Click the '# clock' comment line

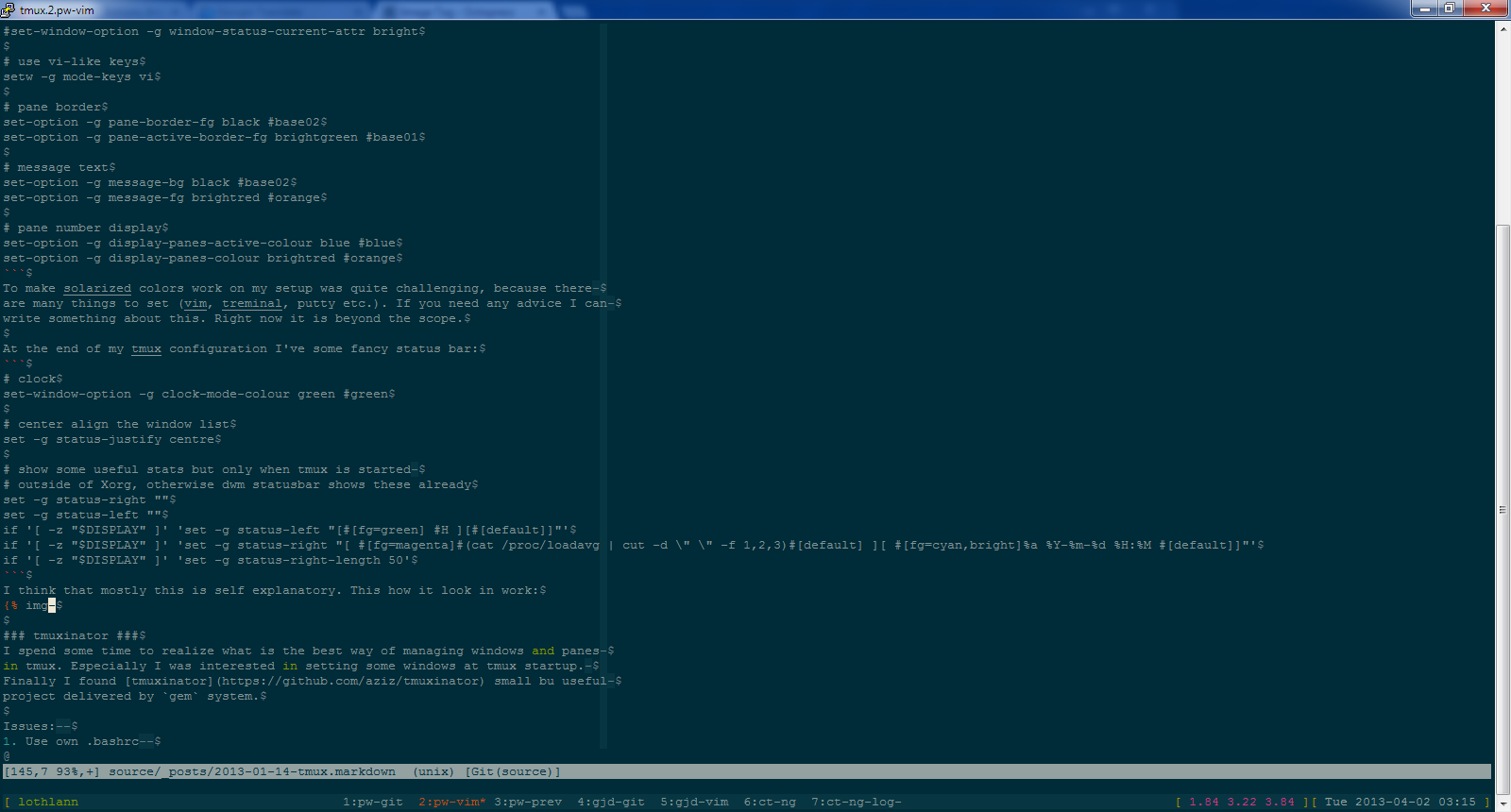pos(33,379)
